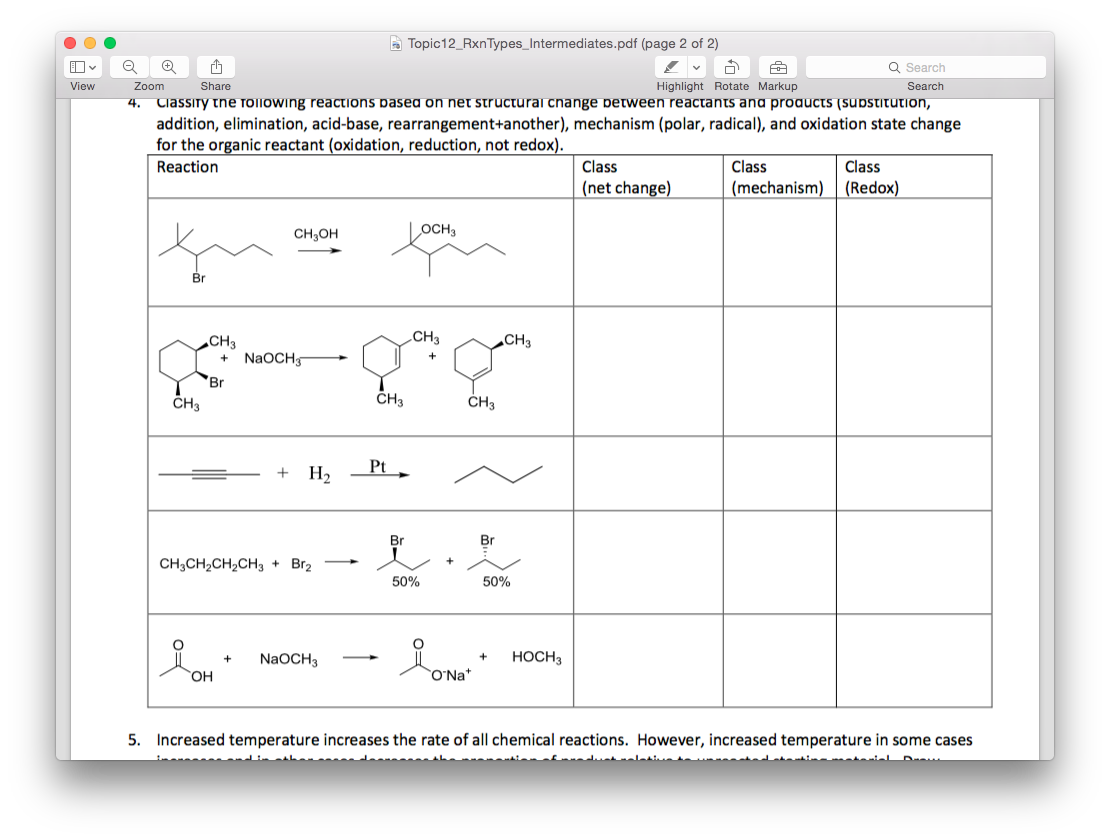Click the PDF proxy icon in the title bar
This screenshot has width=1110, height=840.
click(394, 43)
